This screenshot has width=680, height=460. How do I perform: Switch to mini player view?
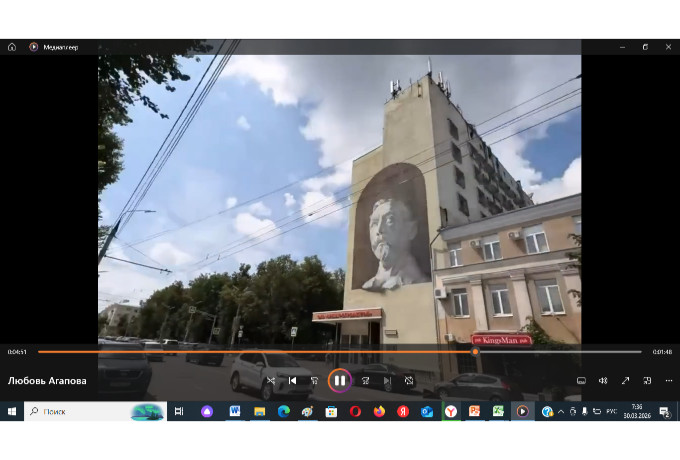click(x=647, y=380)
